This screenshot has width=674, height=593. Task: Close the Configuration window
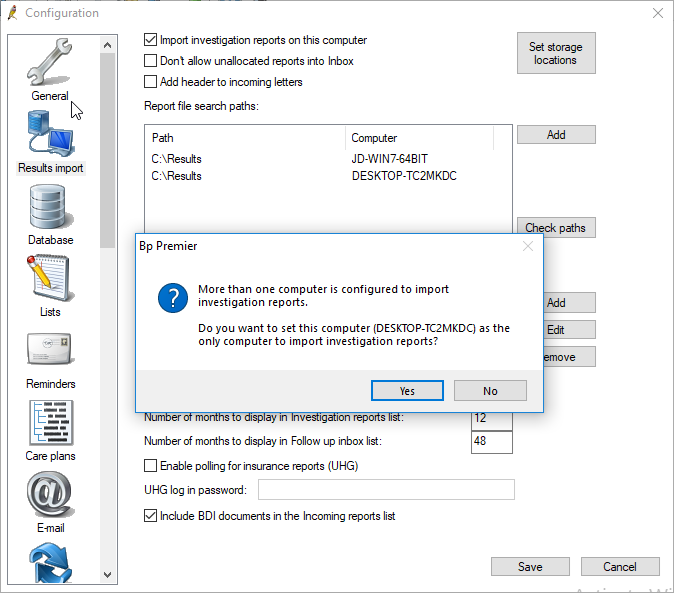[x=658, y=13]
